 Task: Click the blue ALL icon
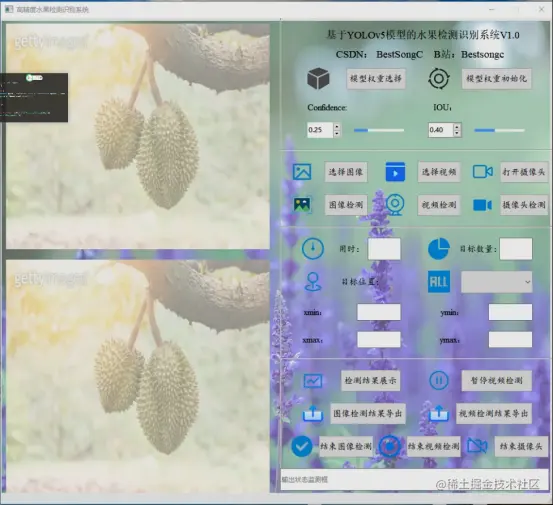438,282
